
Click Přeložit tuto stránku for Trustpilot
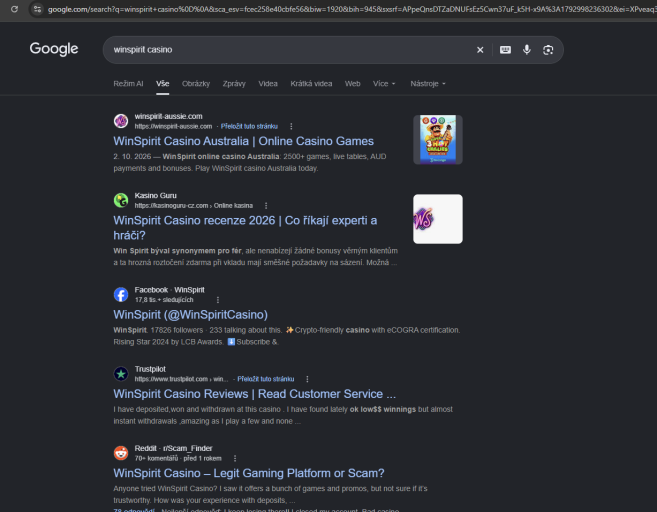pos(266,379)
